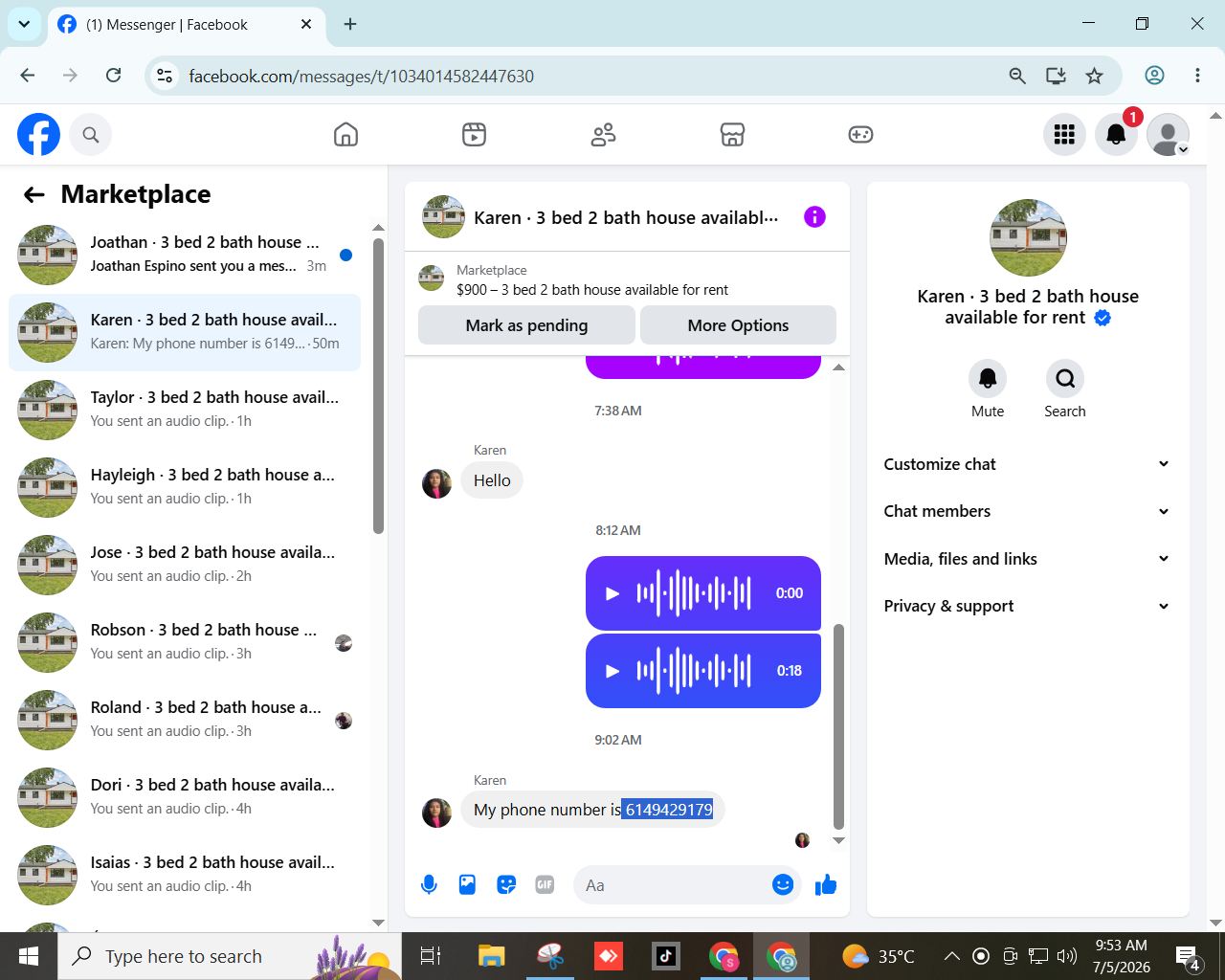Open the Isaias conversation
1225x980 pixels.
coord(185,875)
